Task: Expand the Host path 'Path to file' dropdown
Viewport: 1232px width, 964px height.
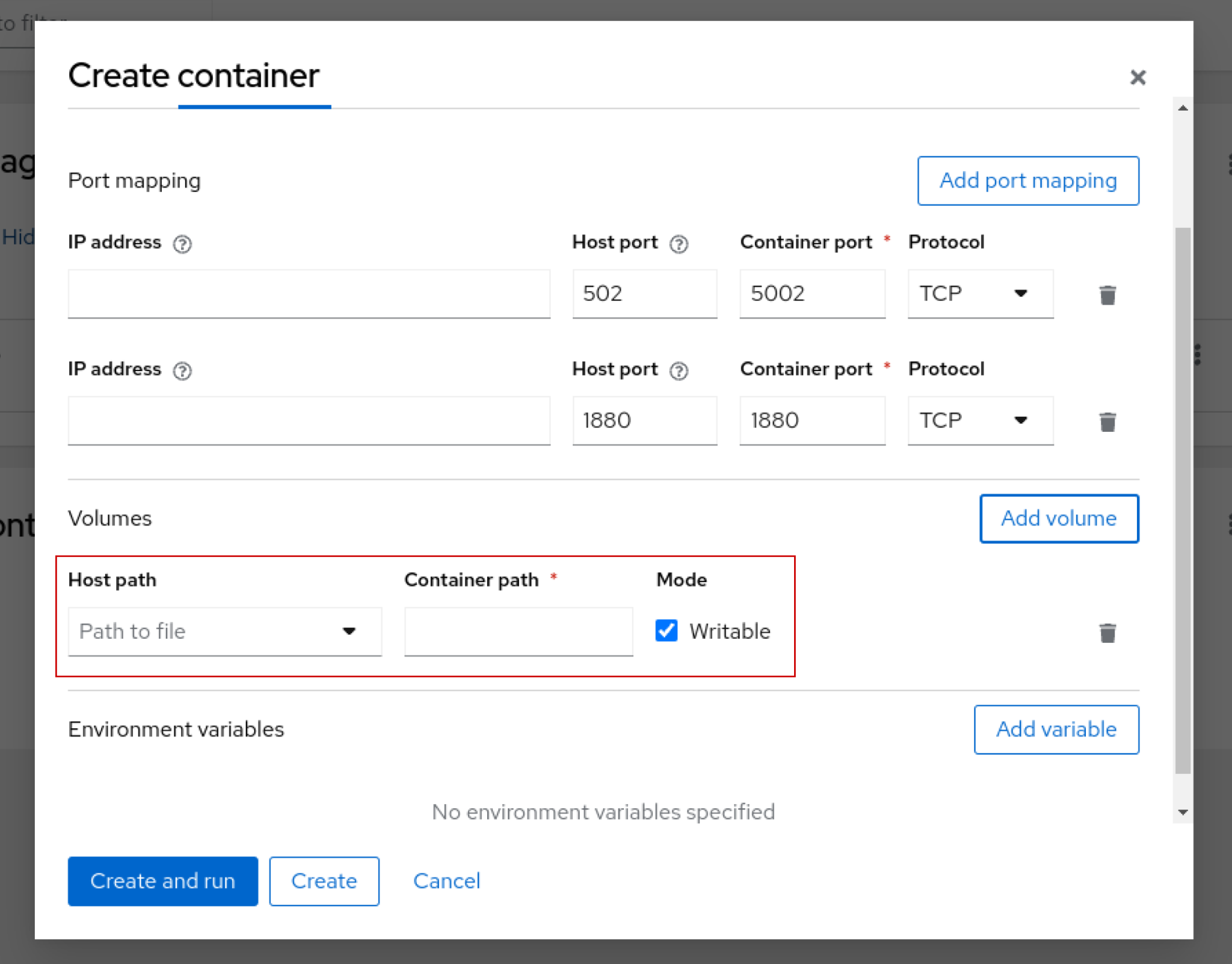Action: 224,631
